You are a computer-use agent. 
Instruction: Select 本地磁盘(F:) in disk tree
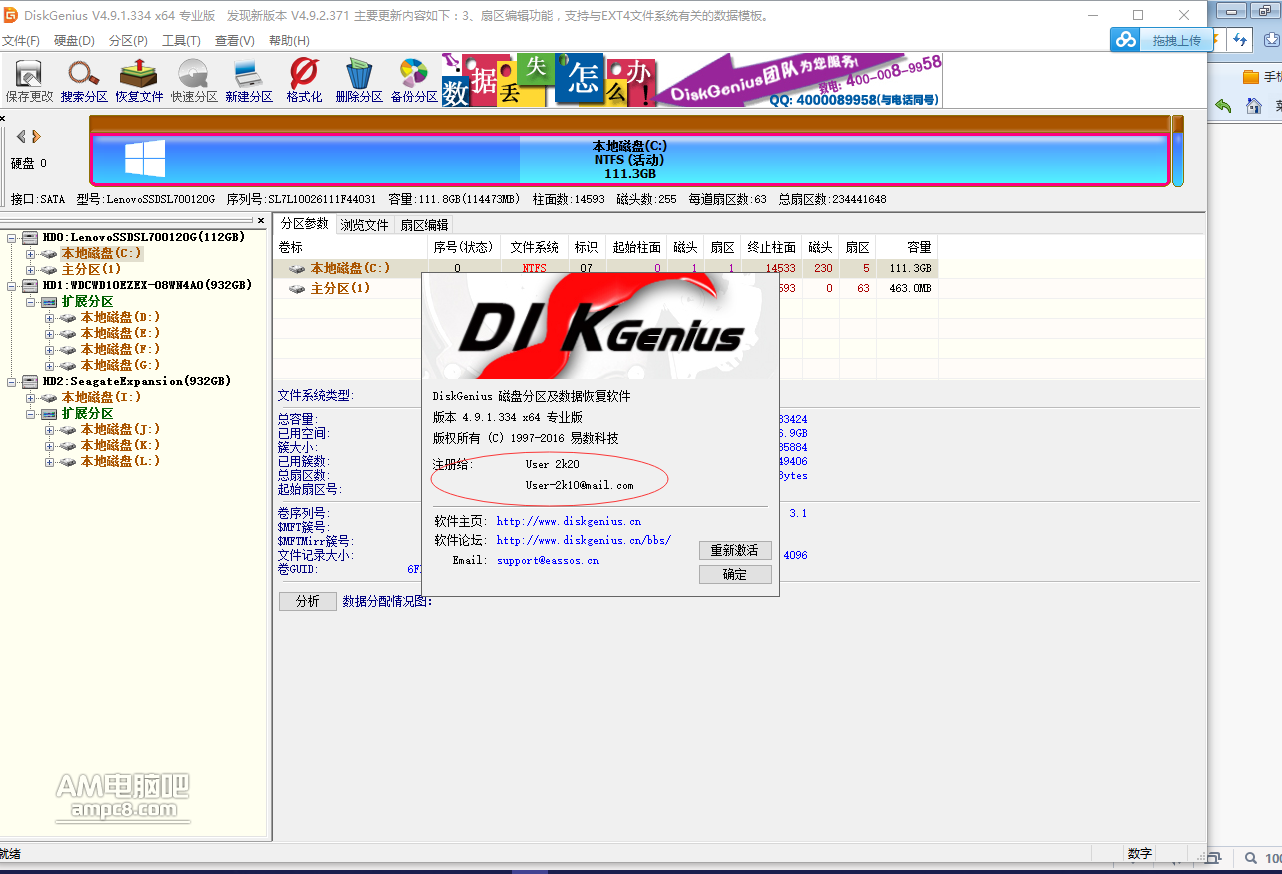pos(120,350)
